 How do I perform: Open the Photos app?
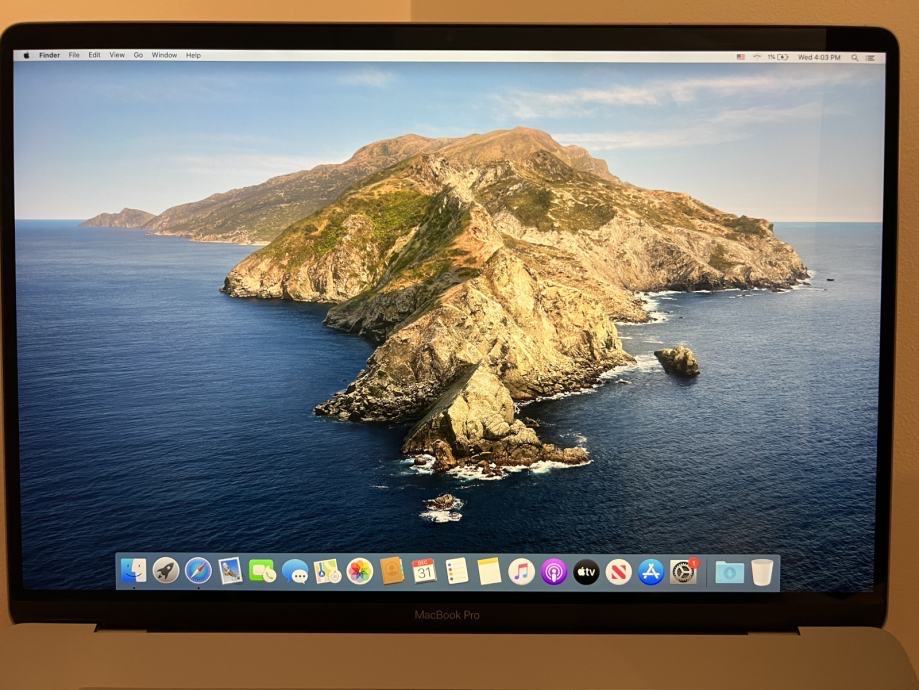[360, 571]
